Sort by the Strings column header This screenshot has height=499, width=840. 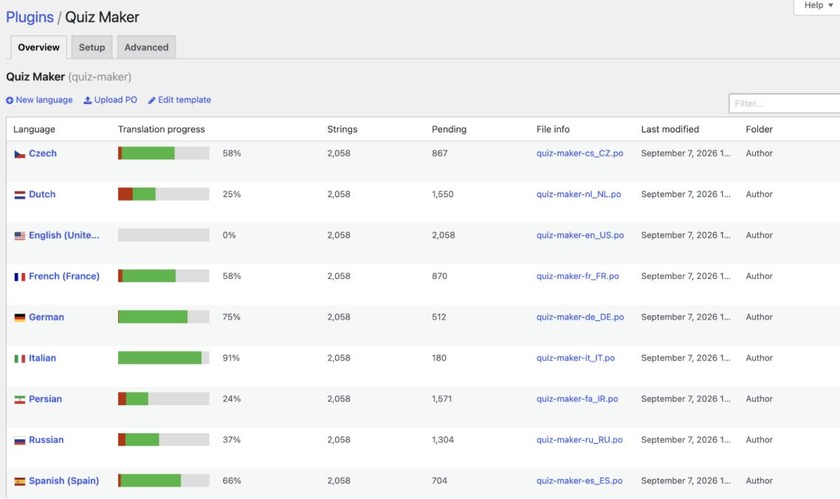pyautogui.click(x=342, y=129)
